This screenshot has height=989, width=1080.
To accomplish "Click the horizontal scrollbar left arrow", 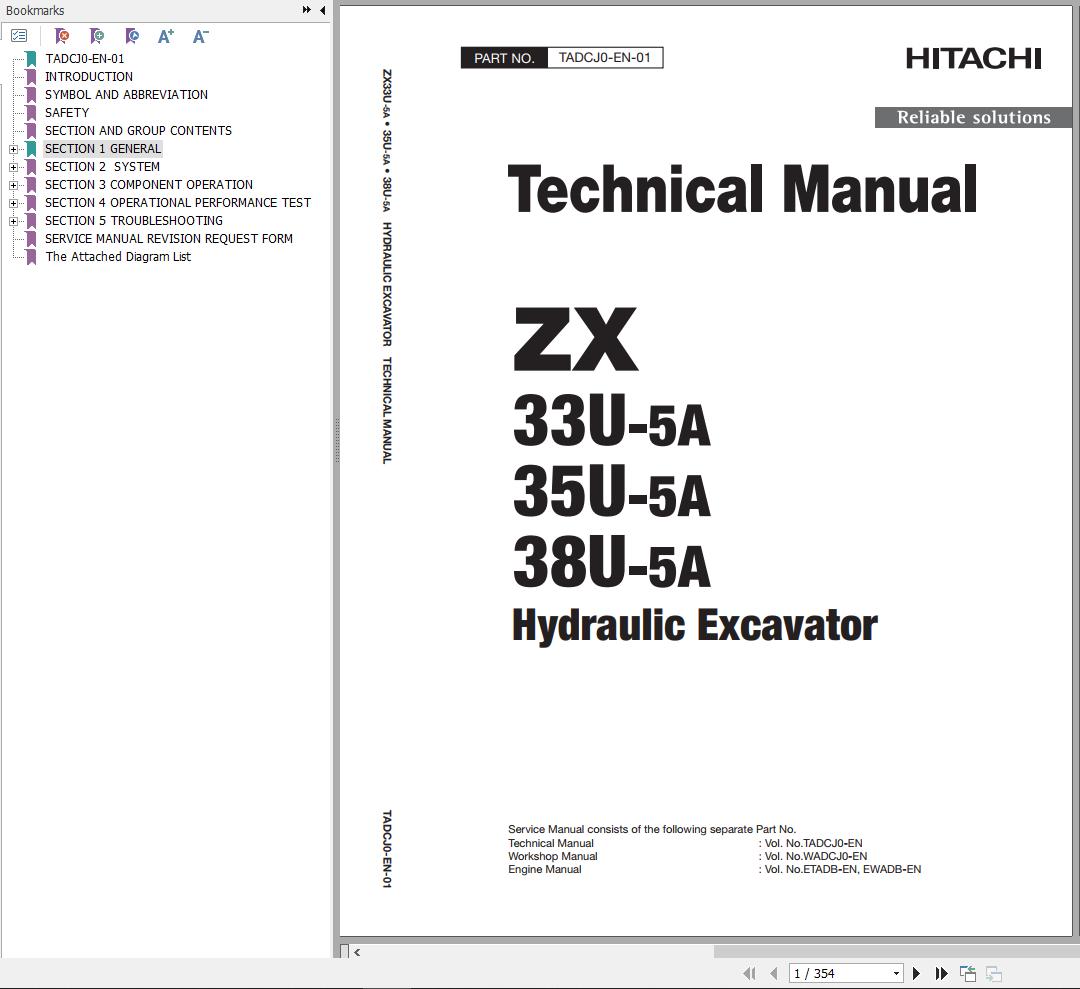I will [x=357, y=952].
